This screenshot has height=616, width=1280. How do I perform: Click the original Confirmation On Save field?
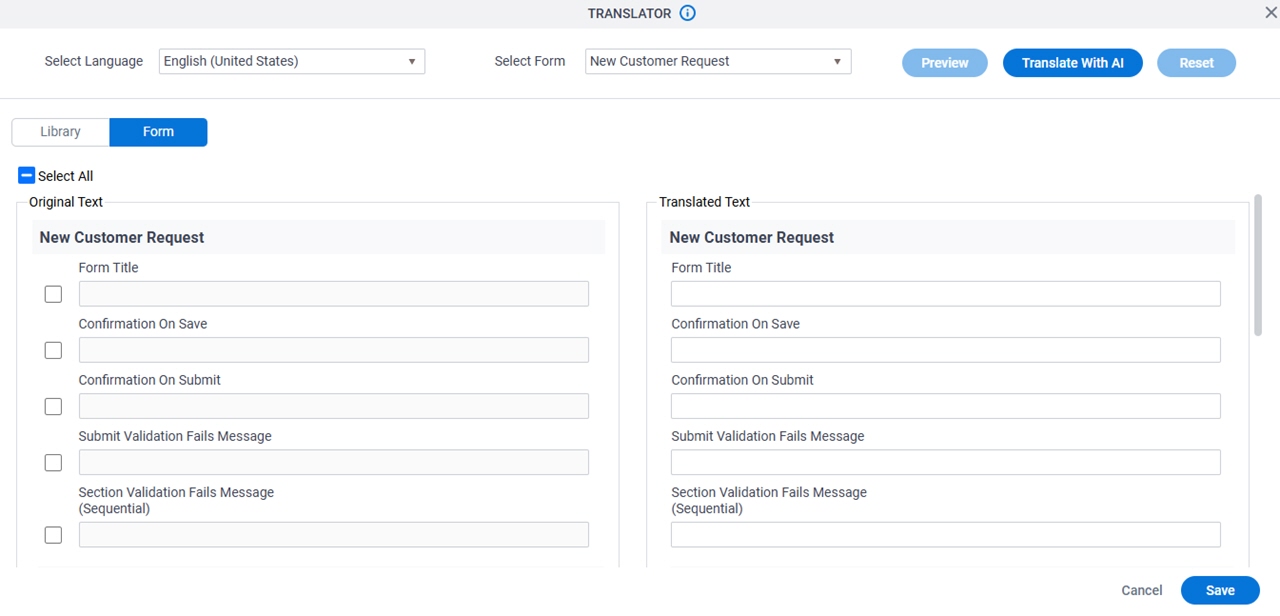(x=334, y=350)
